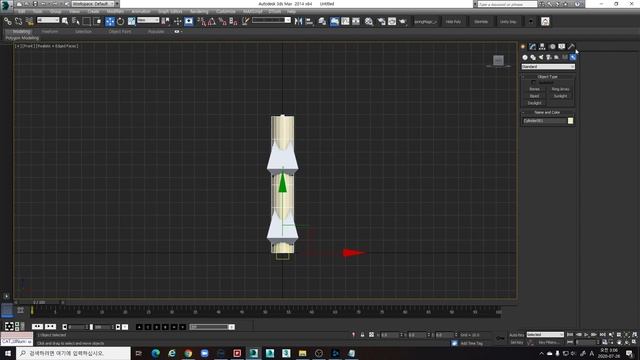The image size is (640, 360).
Task: Activate the Select and Move tool
Action: point(110,21)
